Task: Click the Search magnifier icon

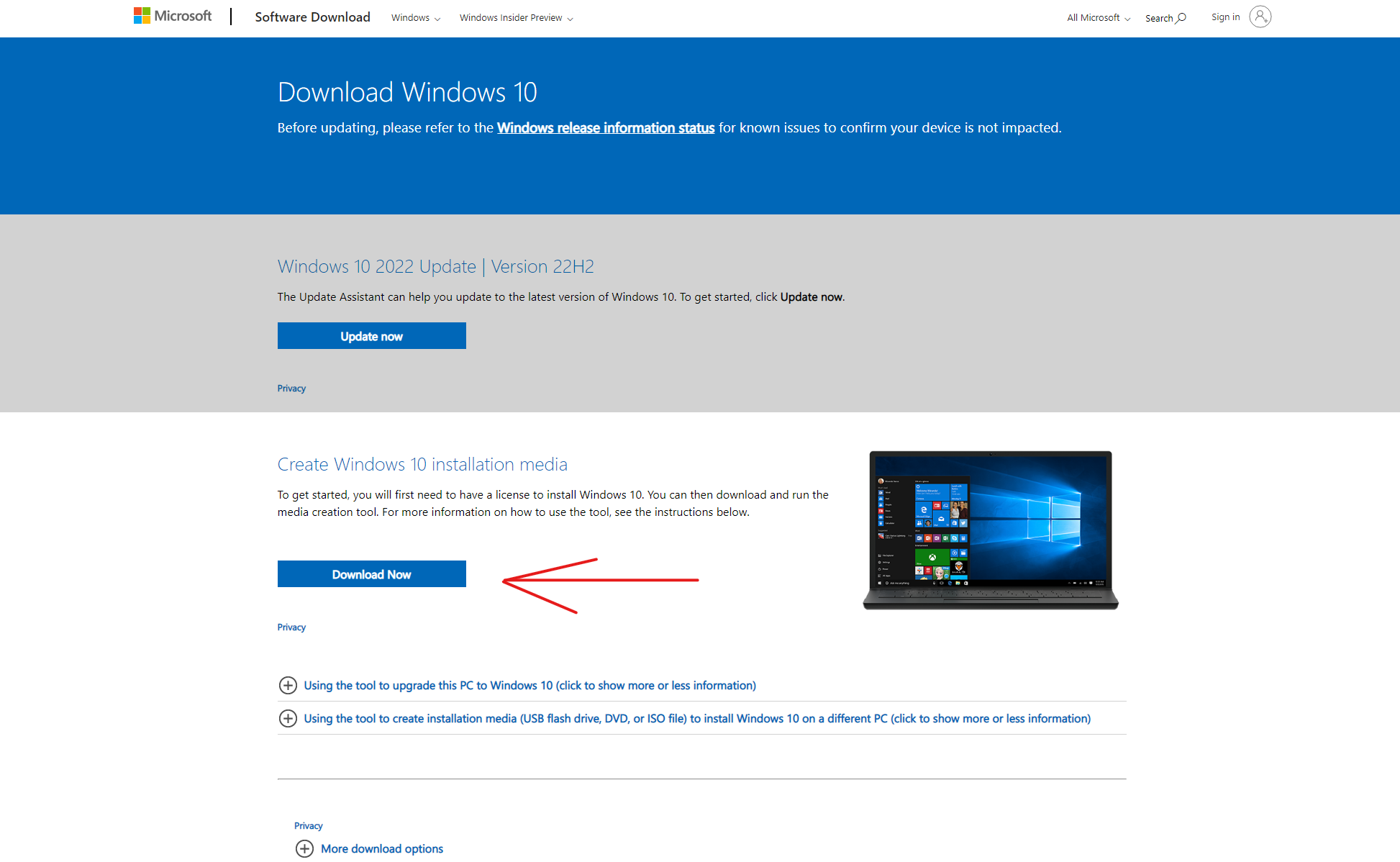Action: 1181,18
